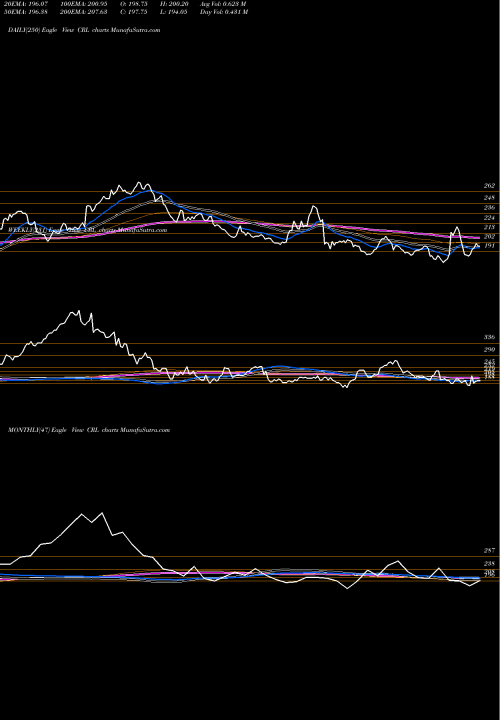Click the 336 price label on weekly chart

pyautogui.click(x=489, y=338)
